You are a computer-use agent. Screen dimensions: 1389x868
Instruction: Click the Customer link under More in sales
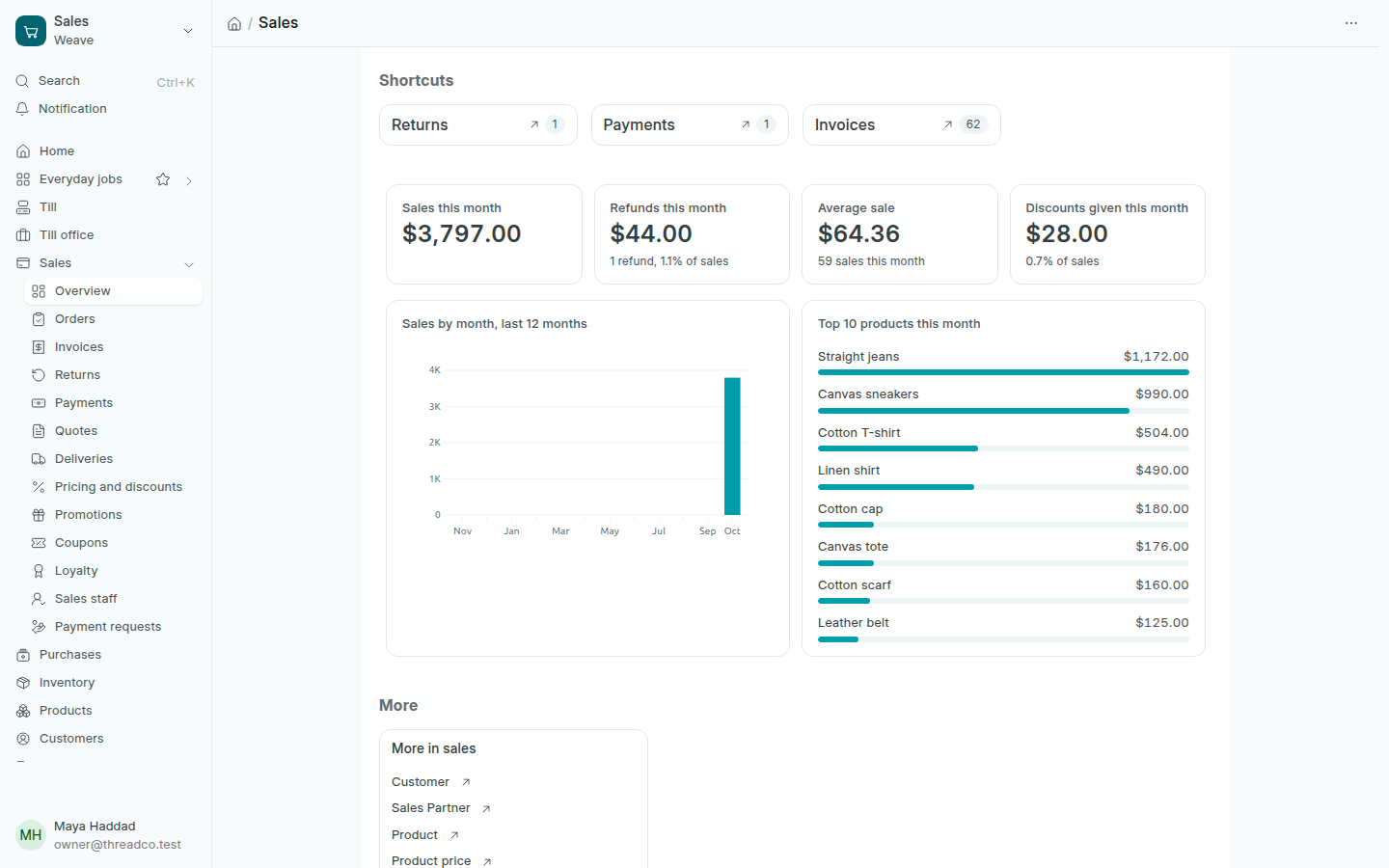(421, 782)
